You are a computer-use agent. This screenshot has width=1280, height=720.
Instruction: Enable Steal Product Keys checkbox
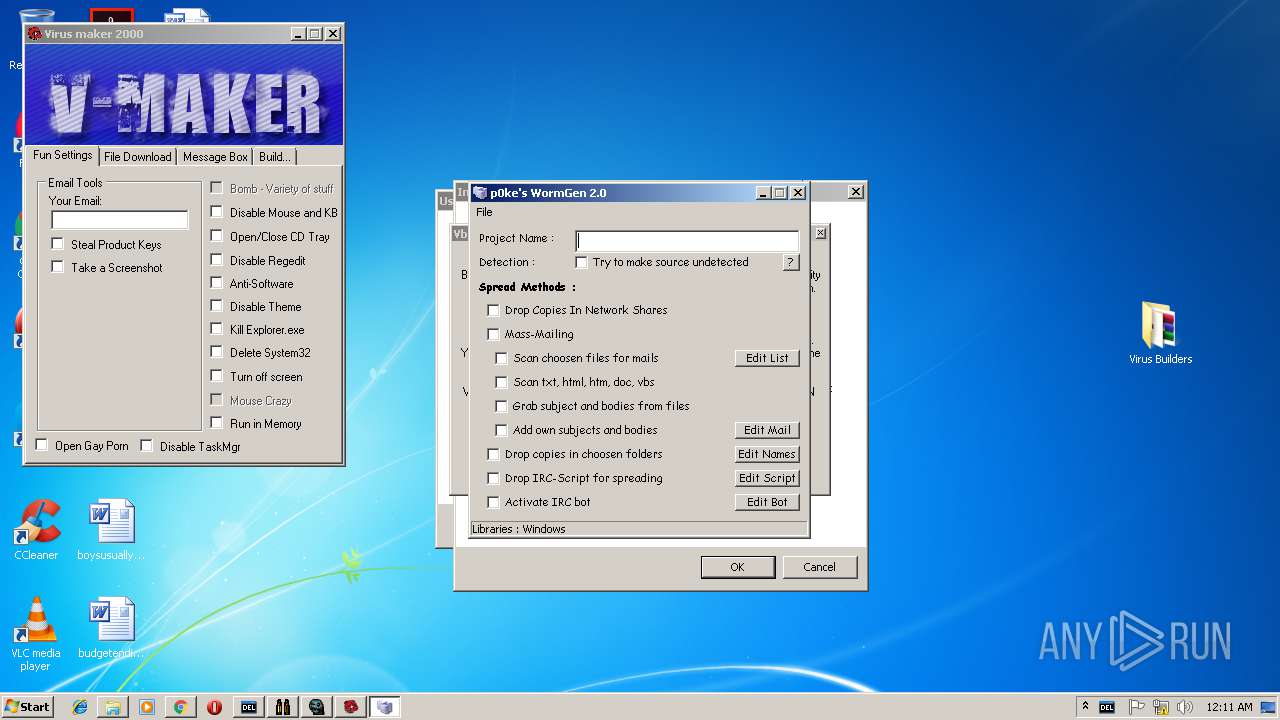tap(57, 244)
